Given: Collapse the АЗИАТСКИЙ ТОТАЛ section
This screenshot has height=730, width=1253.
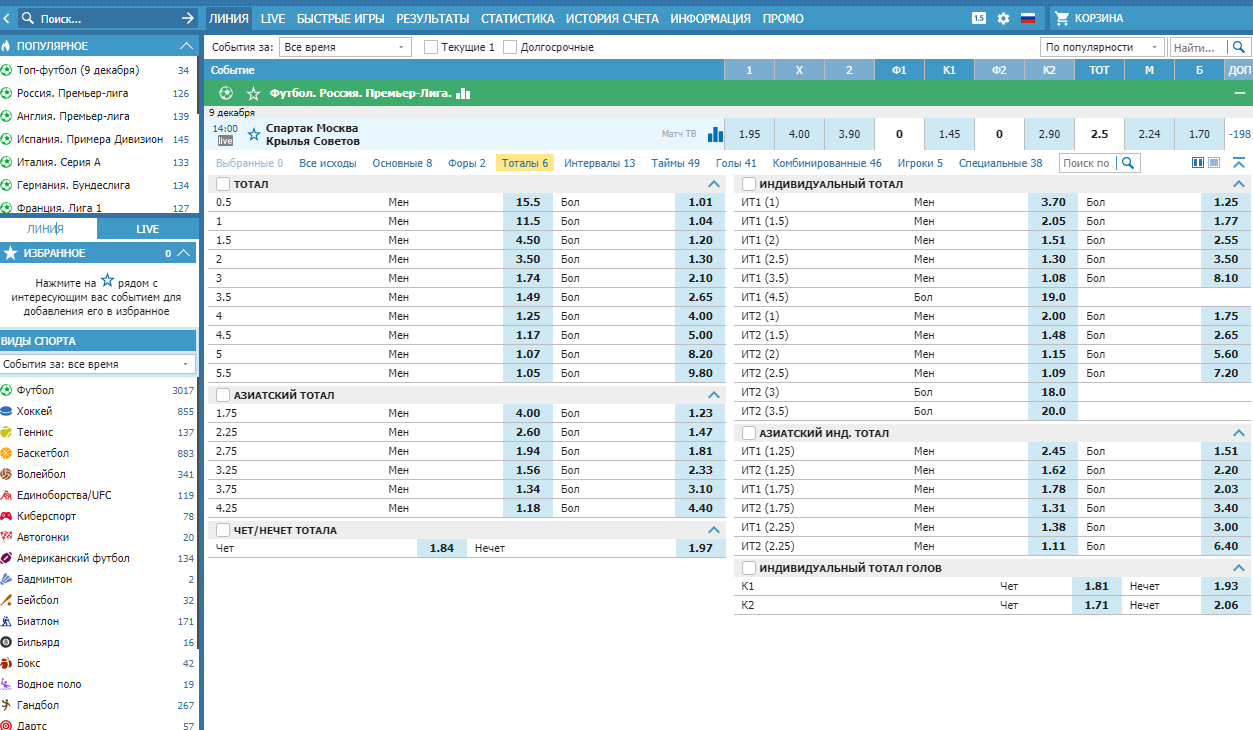Looking at the screenshot, I should pyautogui.click(x=714, y=395).
